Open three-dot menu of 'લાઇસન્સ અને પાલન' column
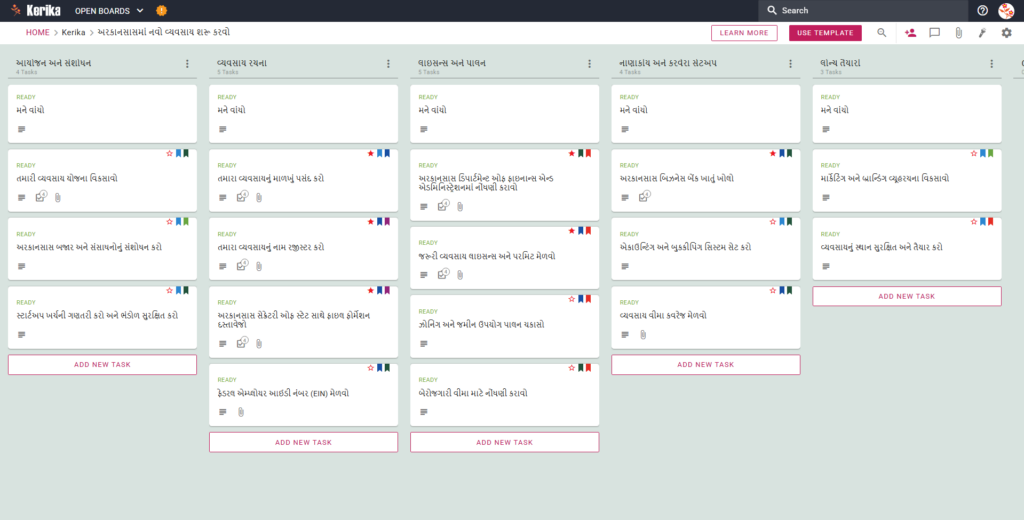 (x=590, y=64)
